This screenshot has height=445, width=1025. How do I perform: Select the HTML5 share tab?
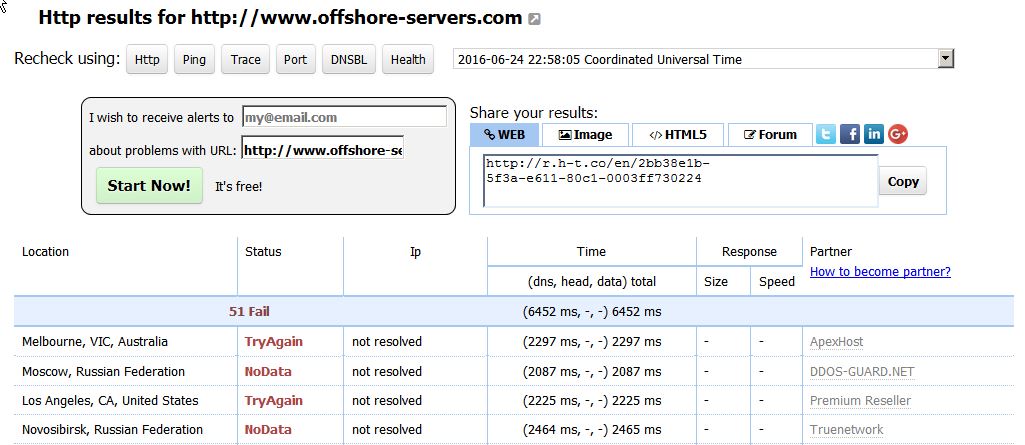pos(678,135)
